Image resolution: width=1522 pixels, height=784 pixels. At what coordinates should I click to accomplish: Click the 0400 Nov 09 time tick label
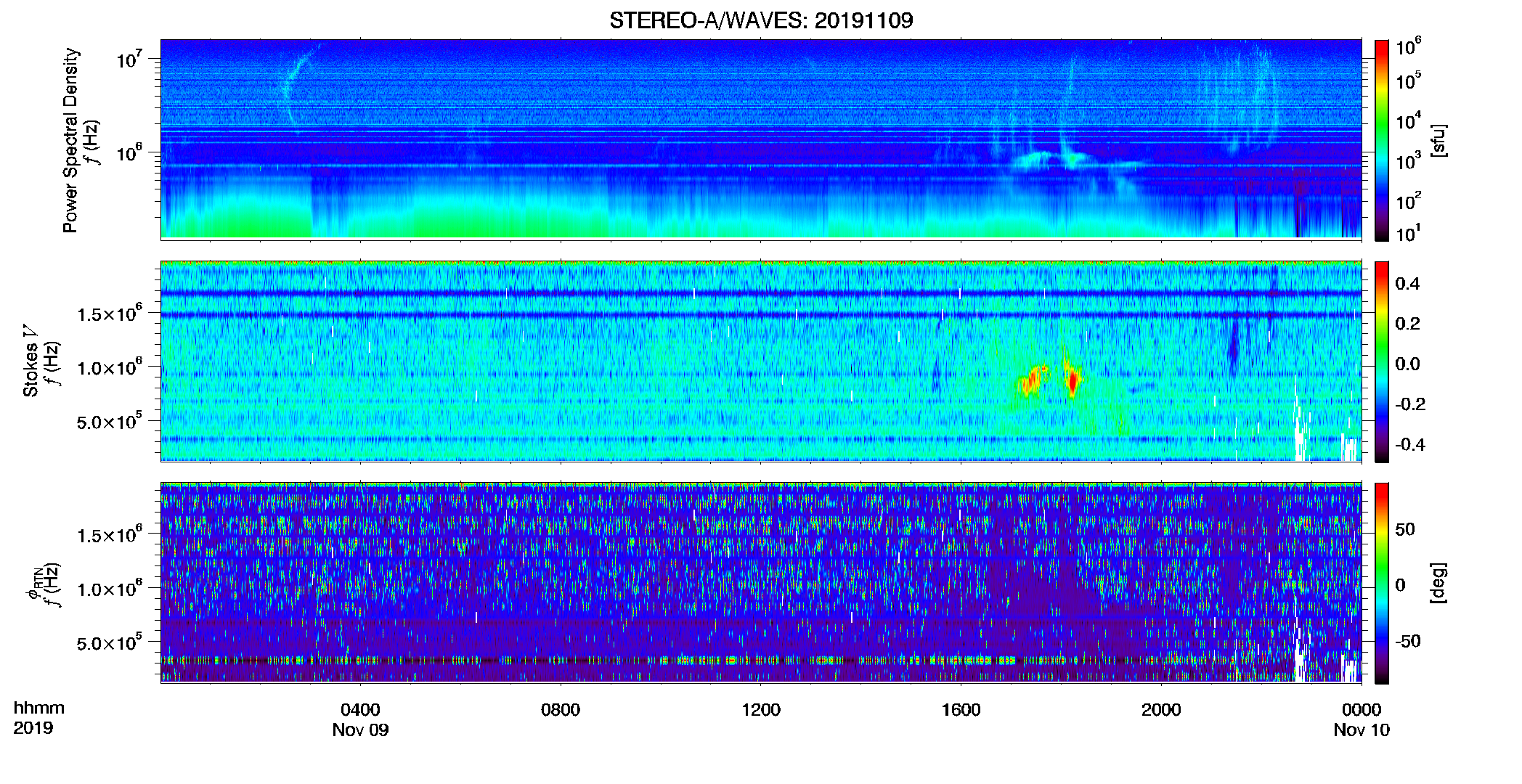[x=360, y=719]
